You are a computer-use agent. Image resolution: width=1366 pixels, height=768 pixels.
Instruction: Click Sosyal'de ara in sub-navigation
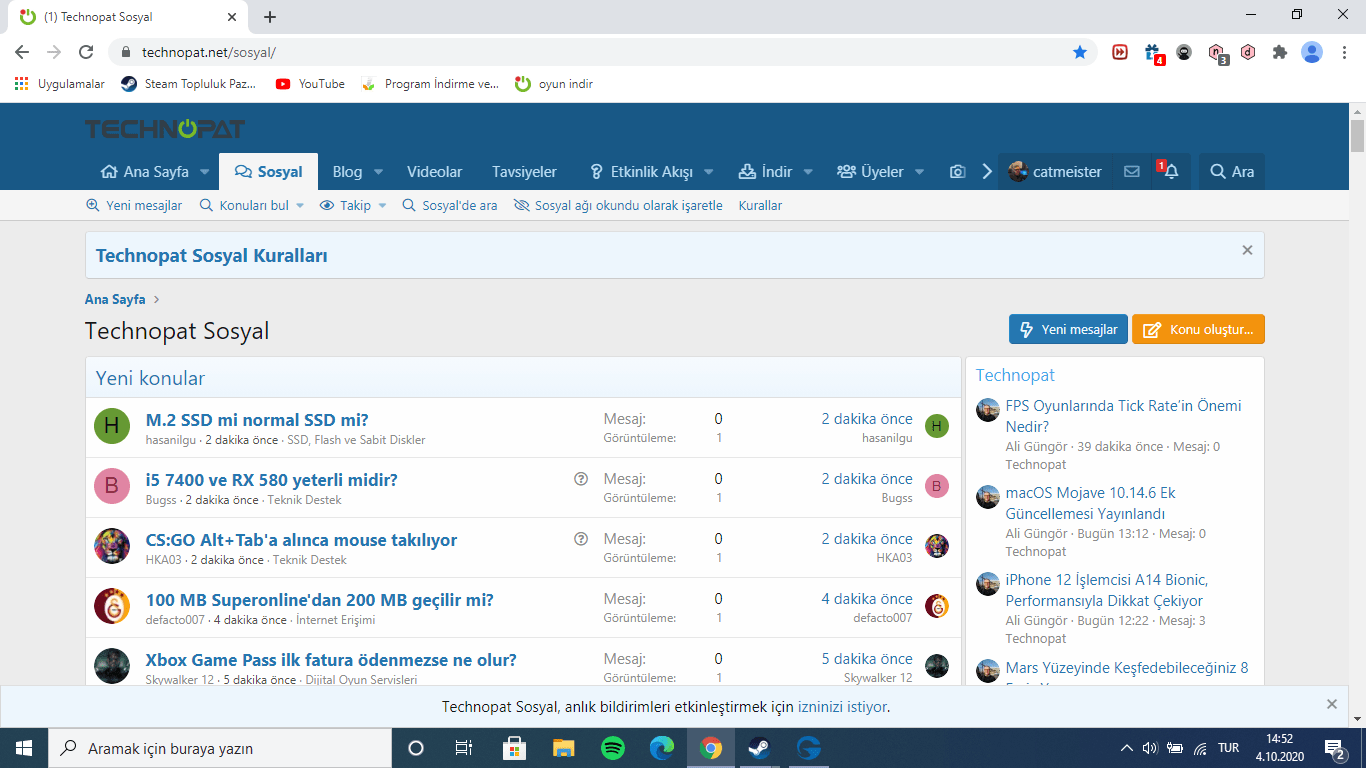pyautogui.click(x=450, y=205)
